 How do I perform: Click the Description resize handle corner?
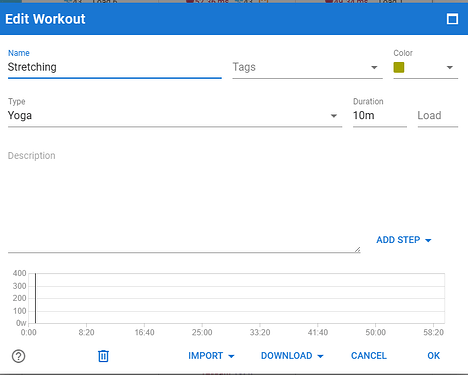tap(357, 249)
